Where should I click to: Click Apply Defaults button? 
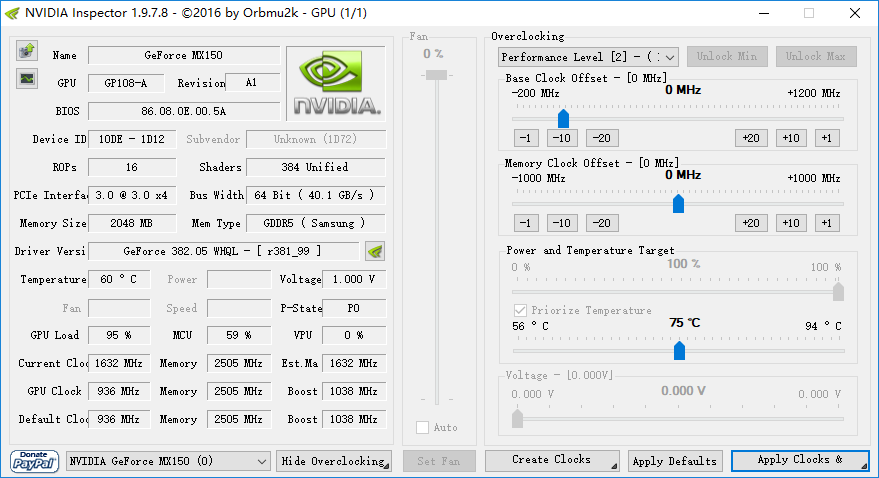[675, 461]
